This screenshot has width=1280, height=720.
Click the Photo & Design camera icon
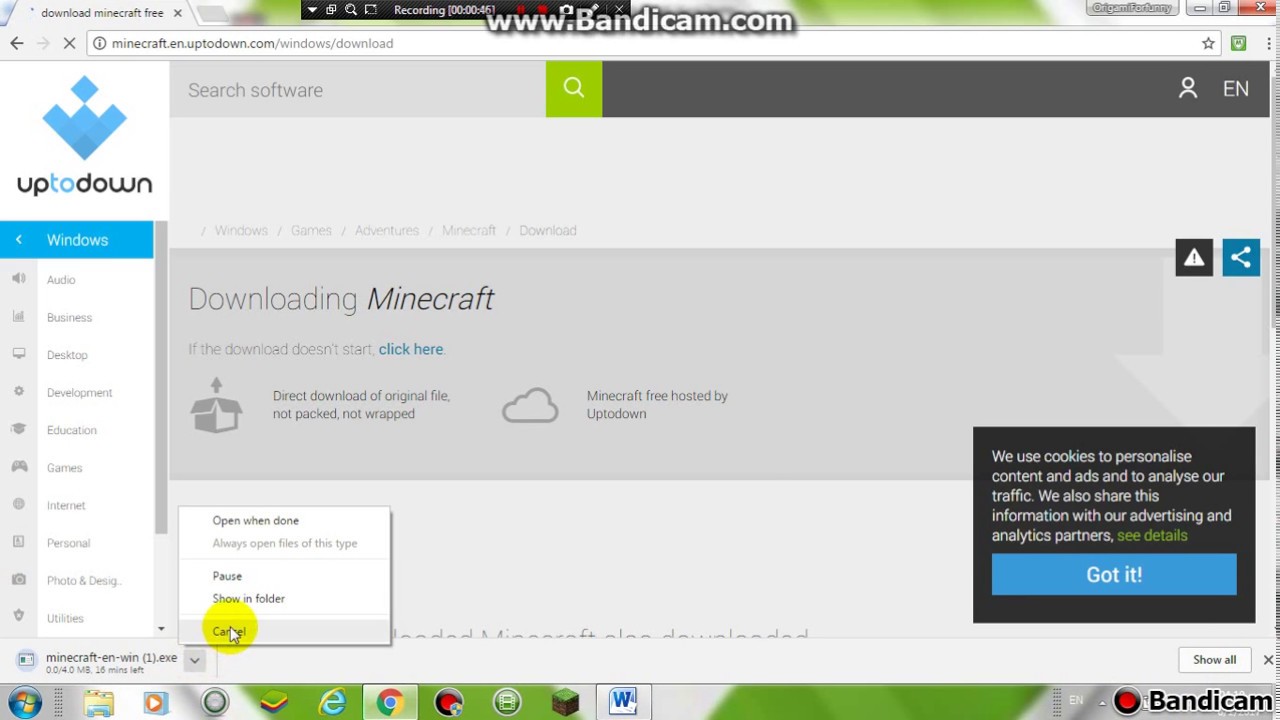click(18, 580)
